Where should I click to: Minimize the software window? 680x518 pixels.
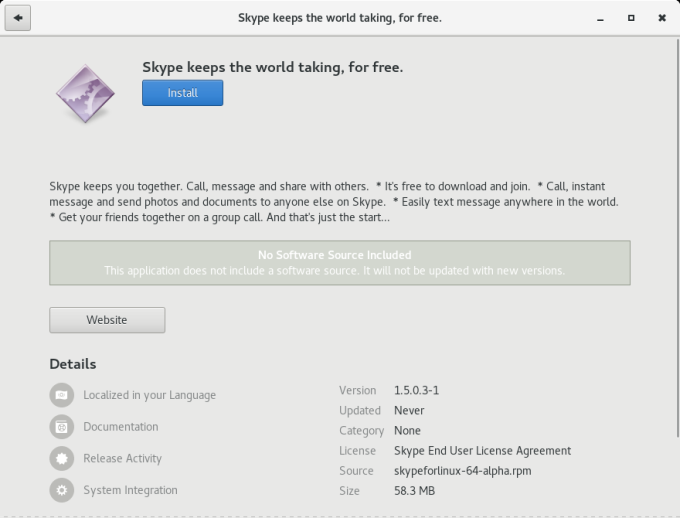point(600,18)
